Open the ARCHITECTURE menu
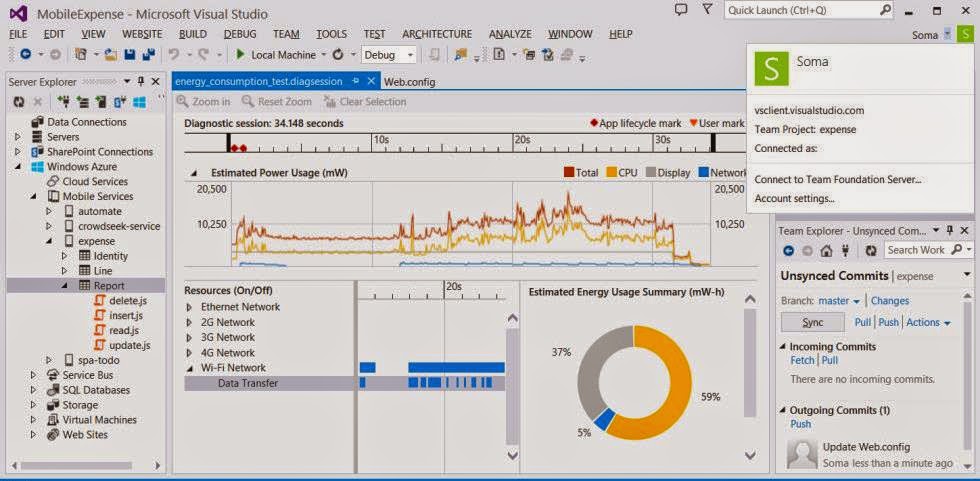The height and width of the screenshot is (481, 980). (437, 34)
